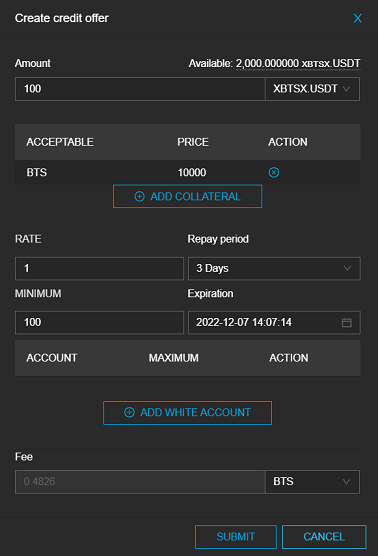Click the plus icon in Add White Account

tap(129, 412)
